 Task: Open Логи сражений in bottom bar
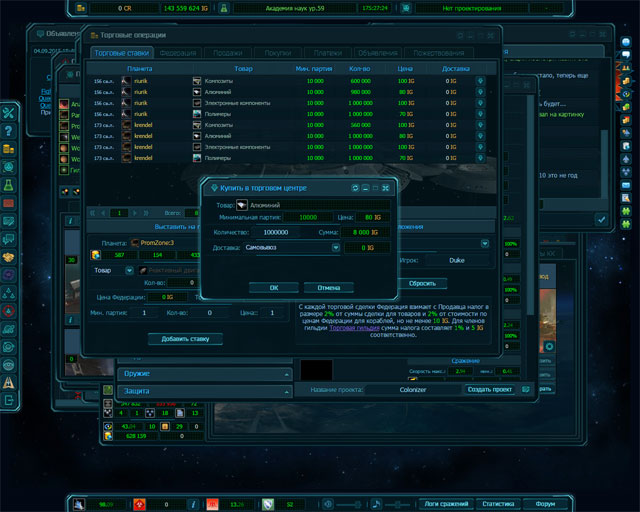click(x=446, y=504)
